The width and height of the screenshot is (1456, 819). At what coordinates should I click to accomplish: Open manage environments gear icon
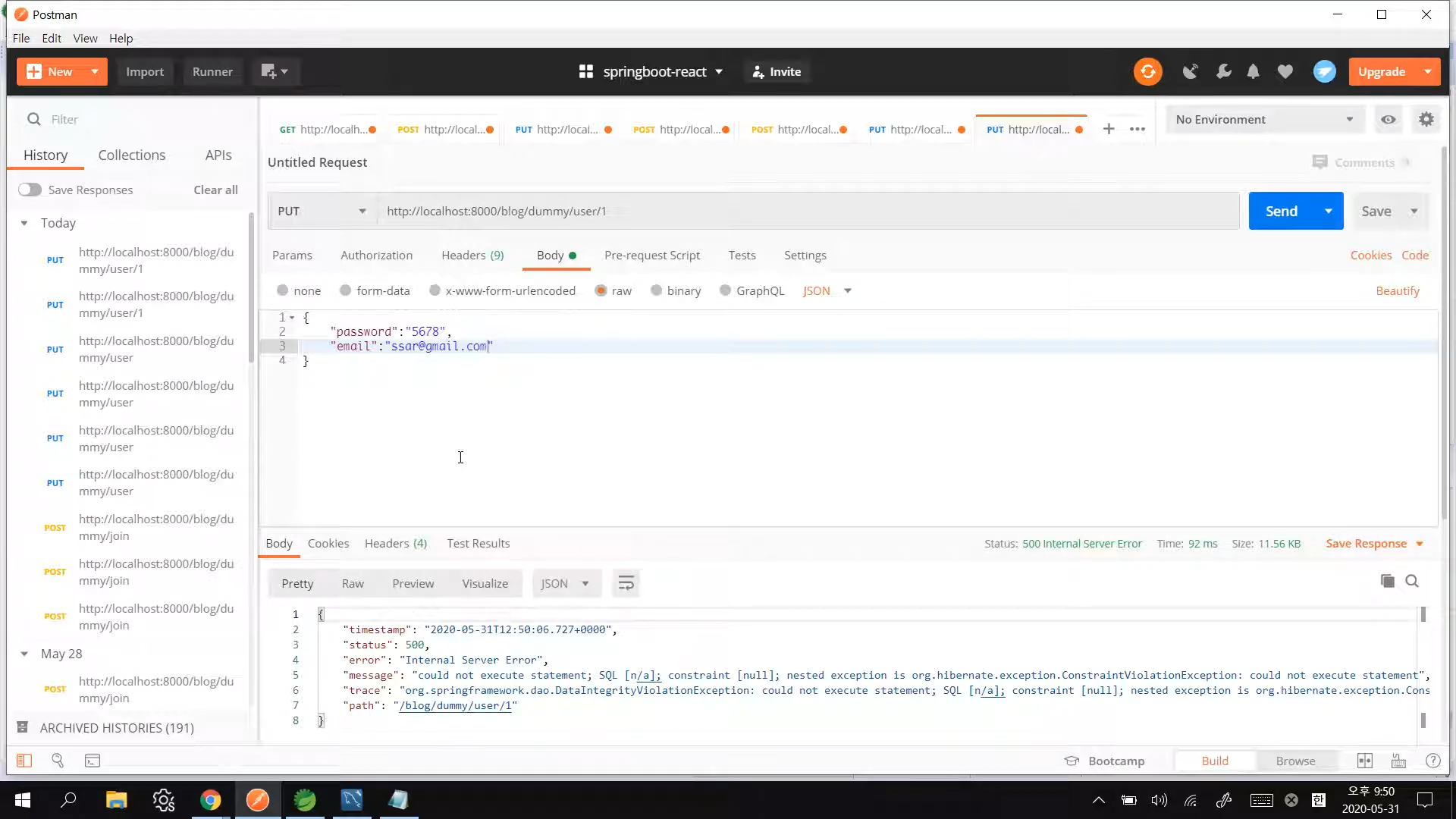click(x=1426, y=119)
